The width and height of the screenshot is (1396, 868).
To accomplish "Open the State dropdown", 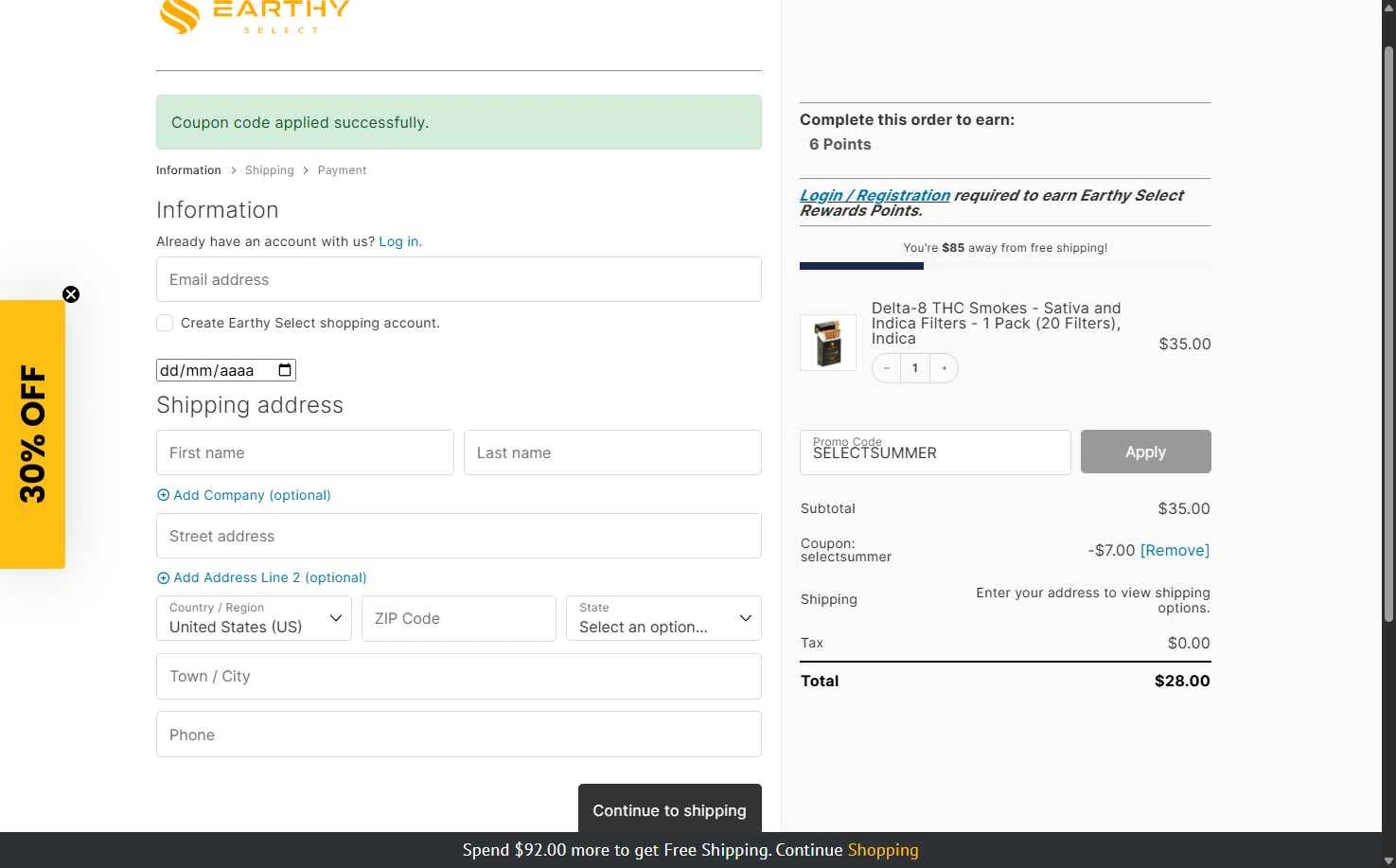I will tap(663, 618).
